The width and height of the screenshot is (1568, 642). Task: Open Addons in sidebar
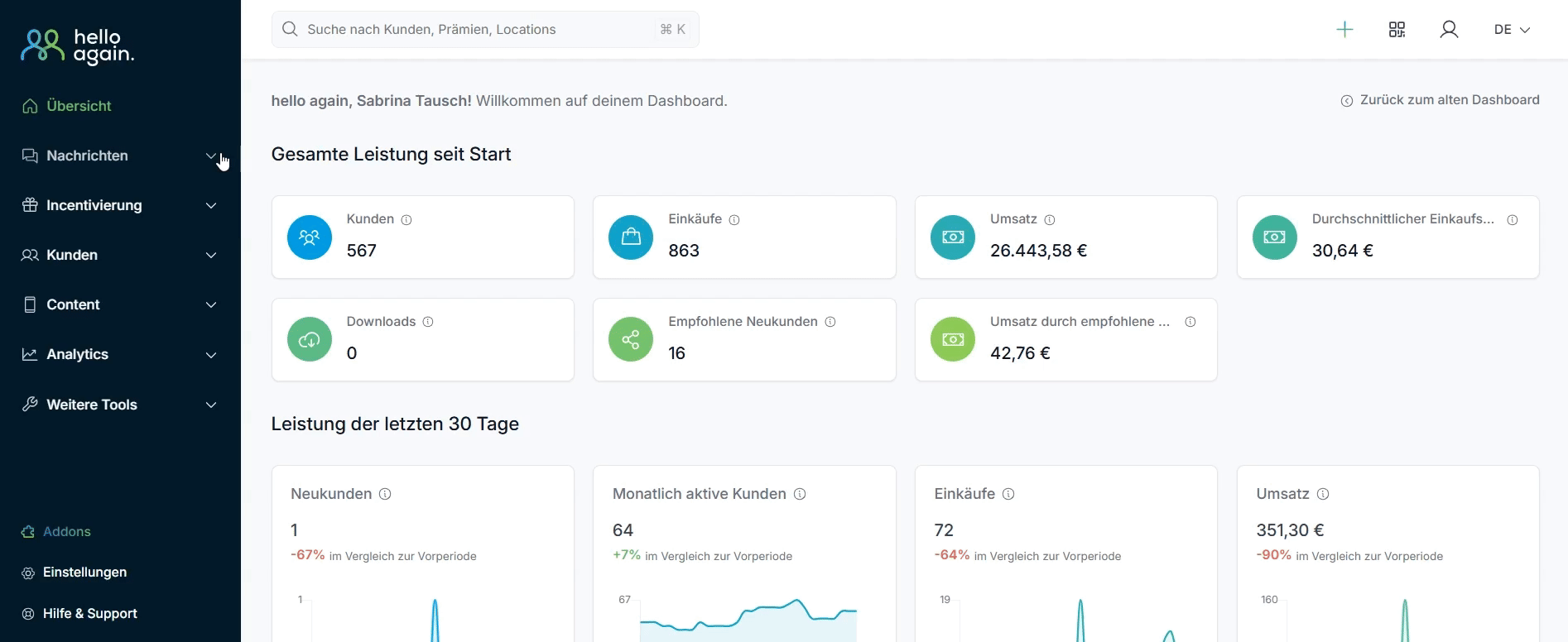[x=66, y=532]
